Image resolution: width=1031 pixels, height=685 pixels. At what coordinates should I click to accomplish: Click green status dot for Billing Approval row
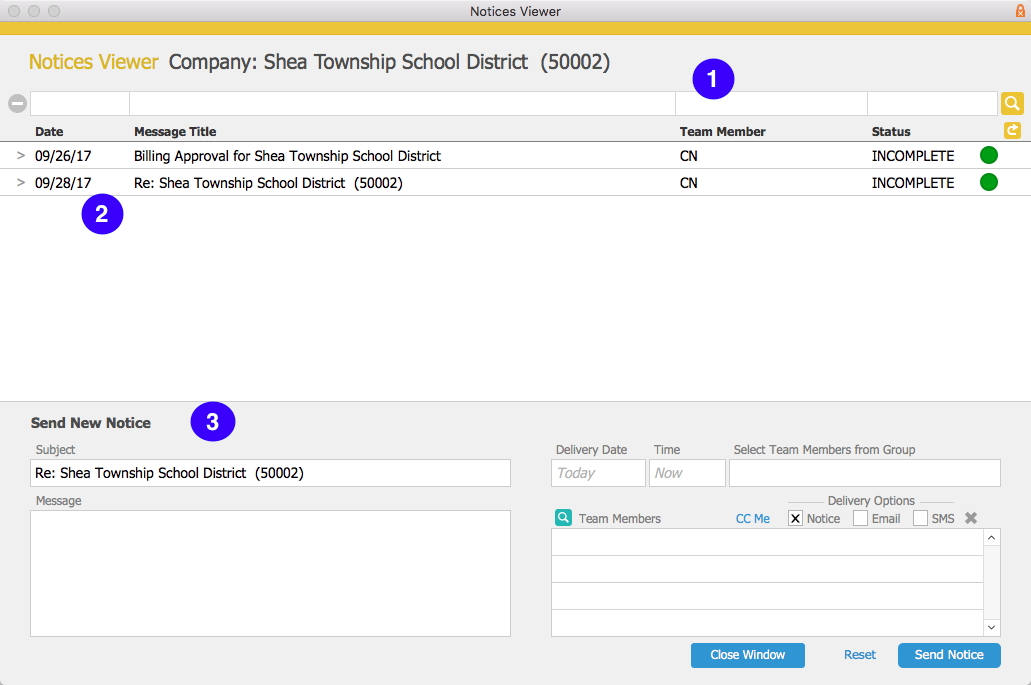click(988, 155)
